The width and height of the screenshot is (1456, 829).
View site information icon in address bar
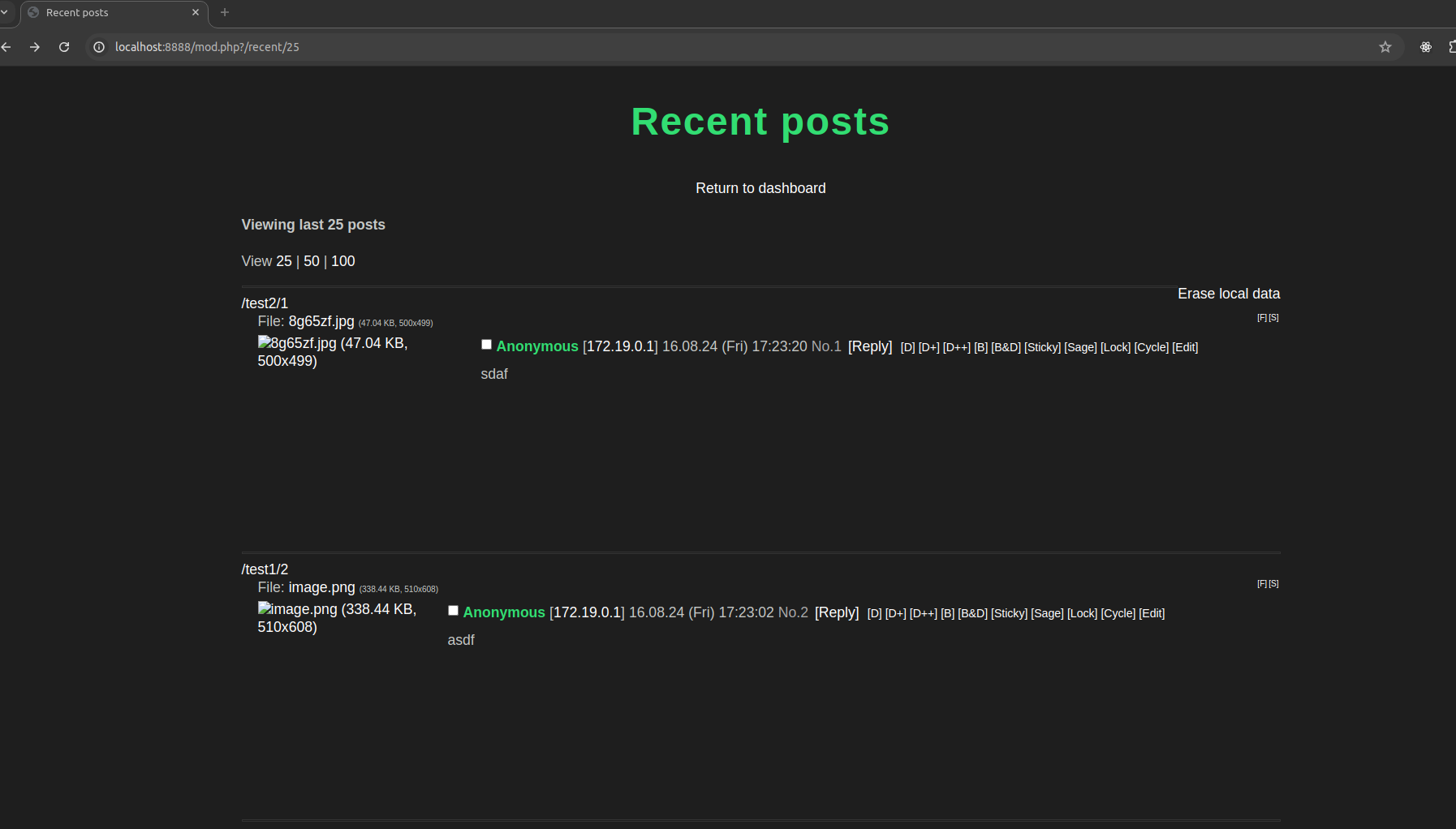(x=99, y=47)
